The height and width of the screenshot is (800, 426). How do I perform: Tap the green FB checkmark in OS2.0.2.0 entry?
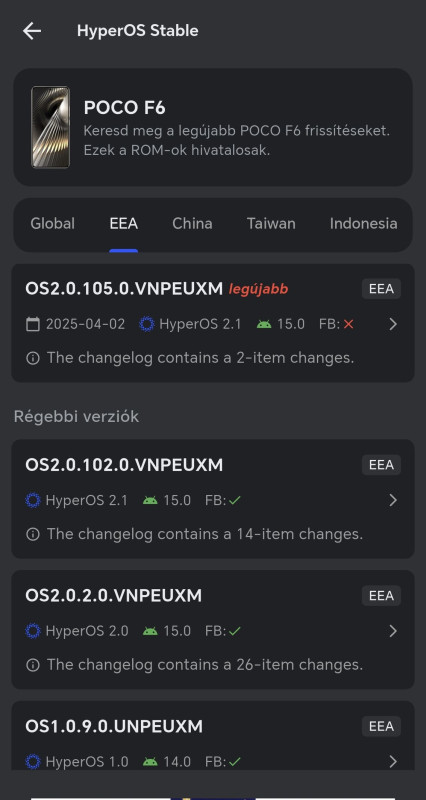tap(234, 631)
